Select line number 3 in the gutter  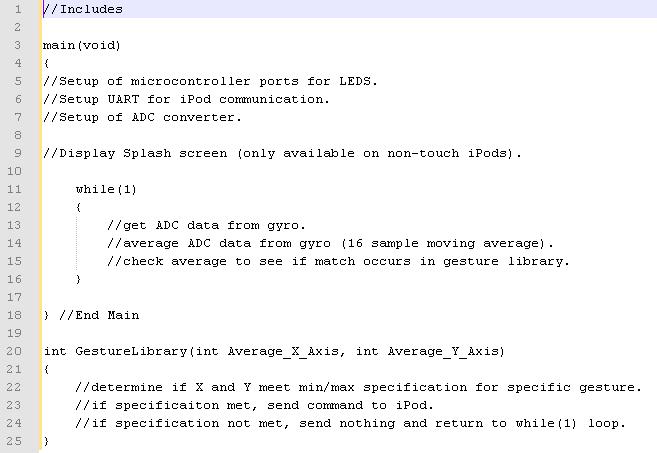pyautogui.click(x=17, y=45)
